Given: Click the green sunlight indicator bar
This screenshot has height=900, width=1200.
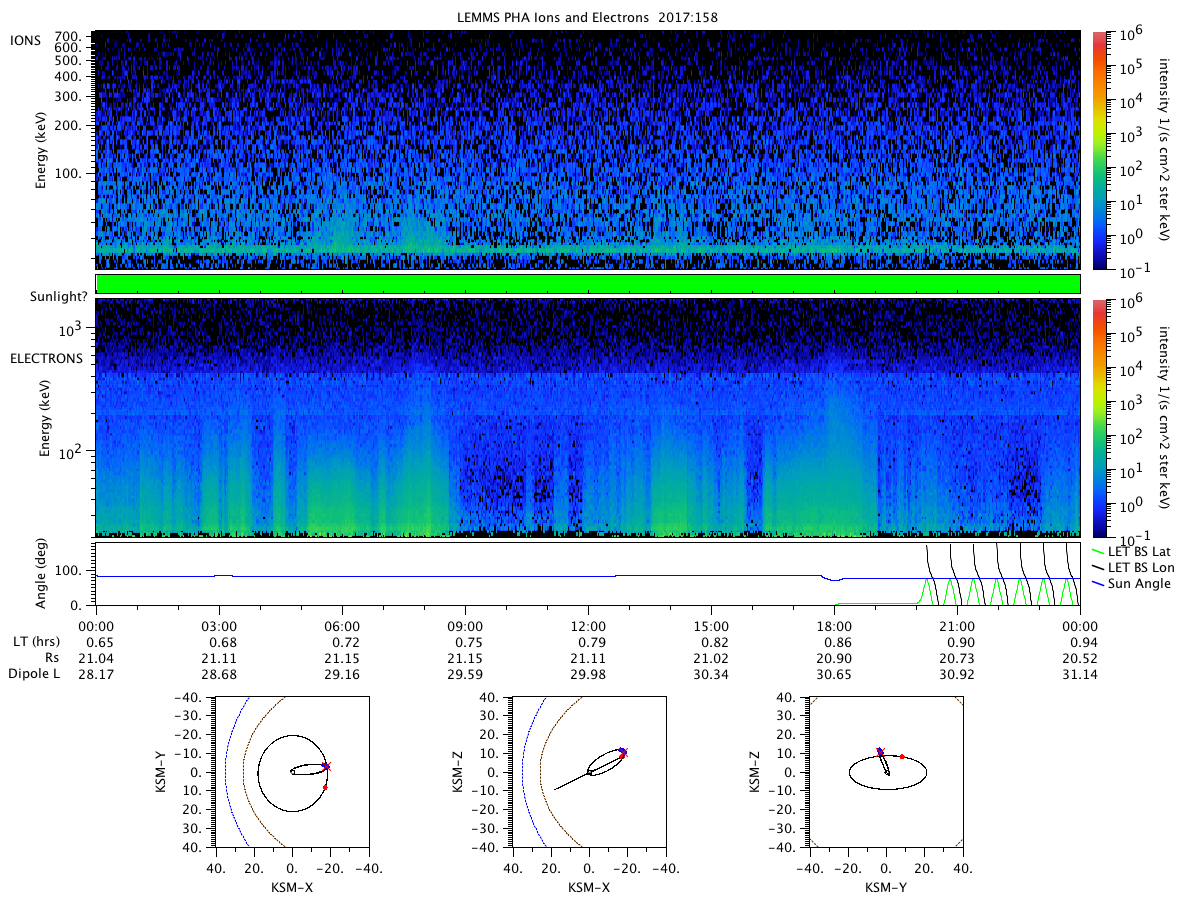Looking at the screenshot, I should click(x=588, y=284).
